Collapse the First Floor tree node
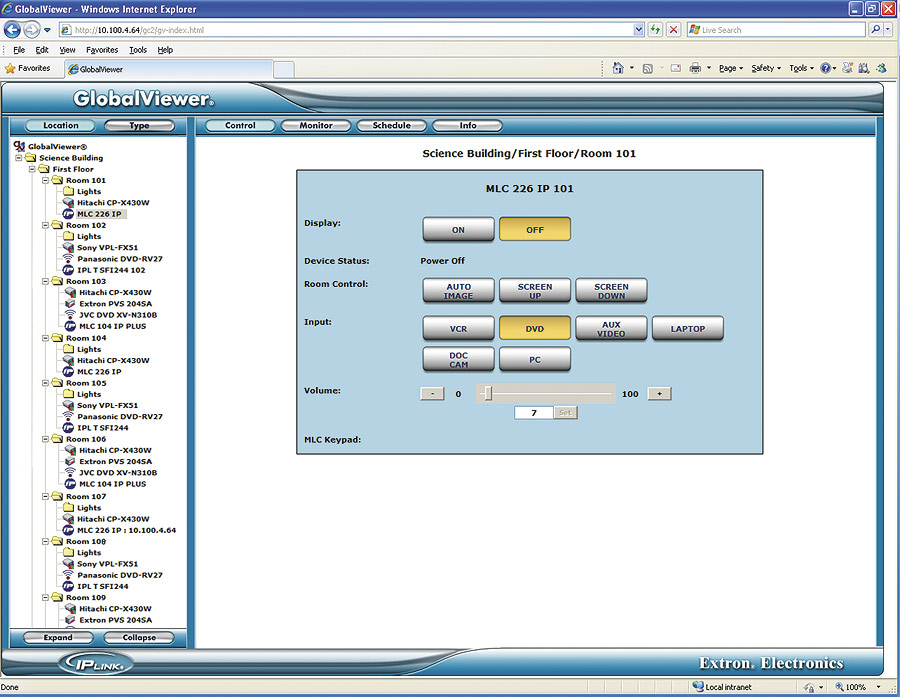Screen dimensions: 900x697 tap(32, 169)
